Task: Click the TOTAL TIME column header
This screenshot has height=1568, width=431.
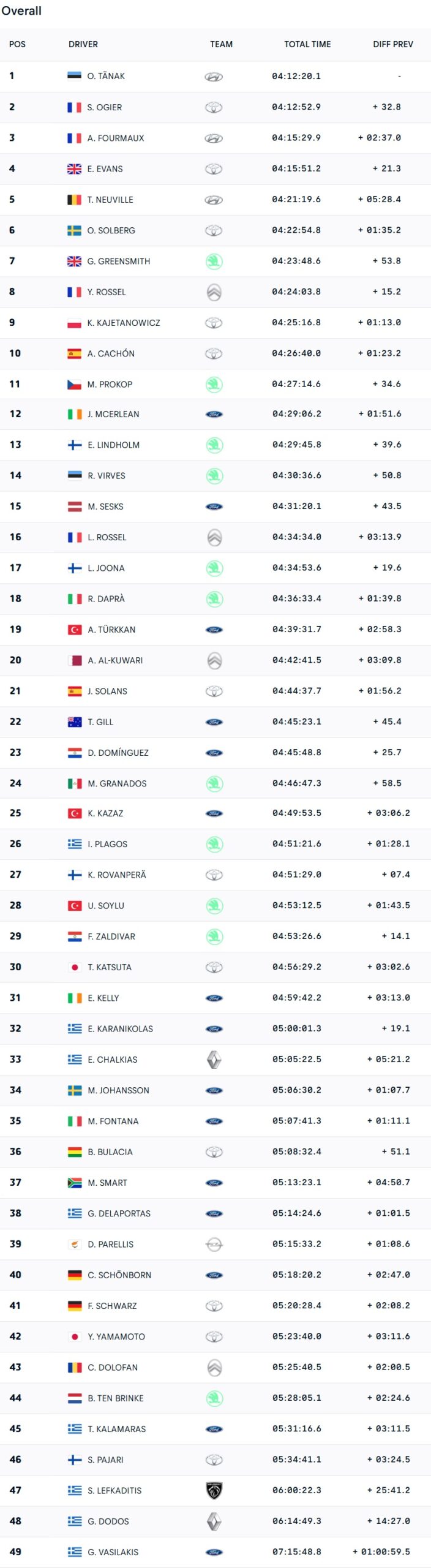Action: (307, 45)
